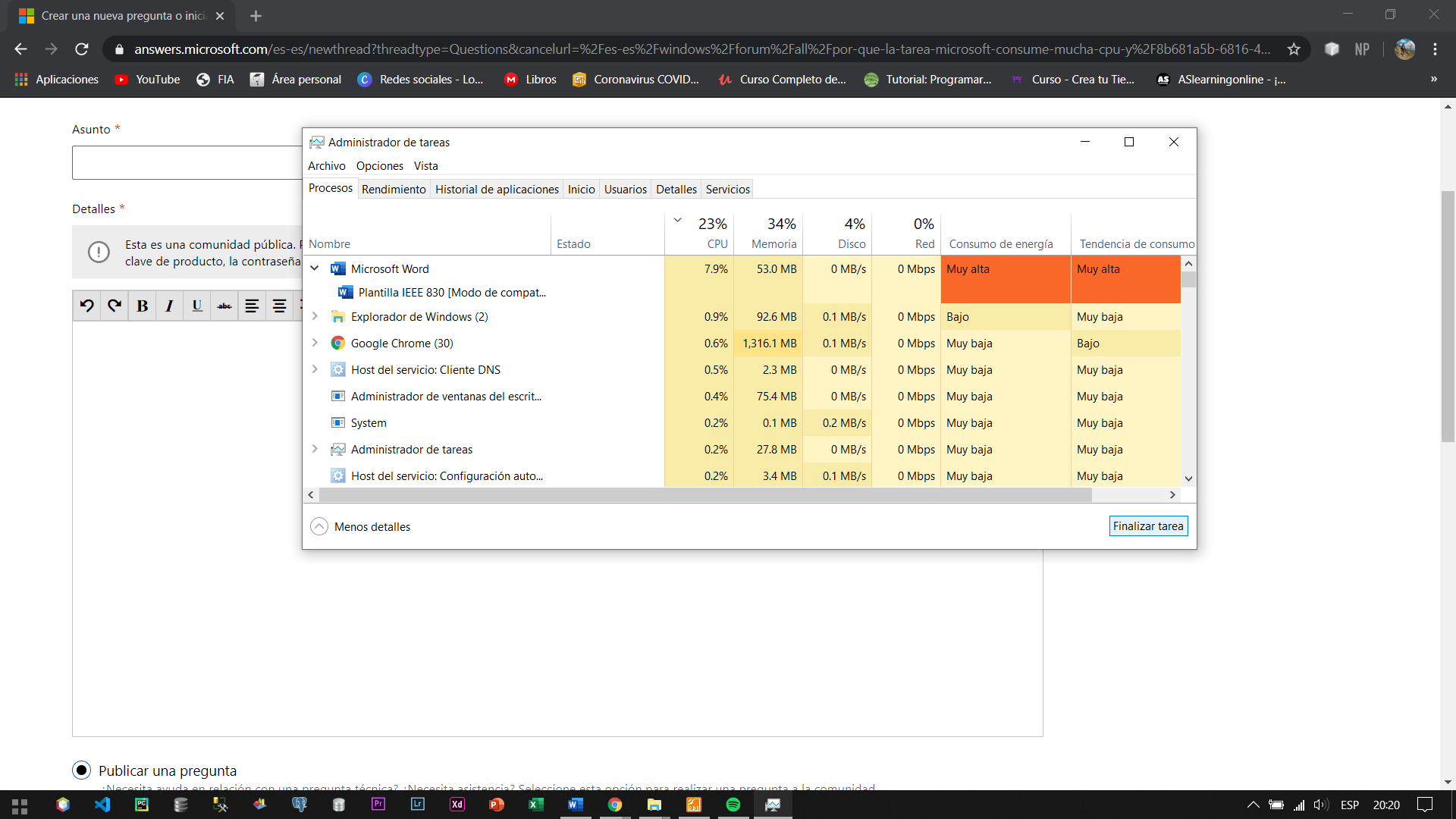Click the Task Manager vertical scroll down arrow
The image size is (1456, 819).
point(1188,479)
